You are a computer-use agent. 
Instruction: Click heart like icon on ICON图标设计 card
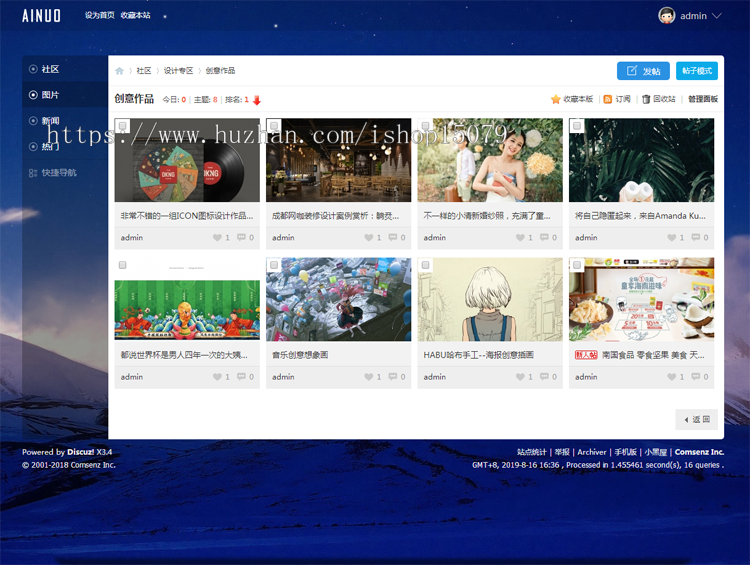point(217,237)
